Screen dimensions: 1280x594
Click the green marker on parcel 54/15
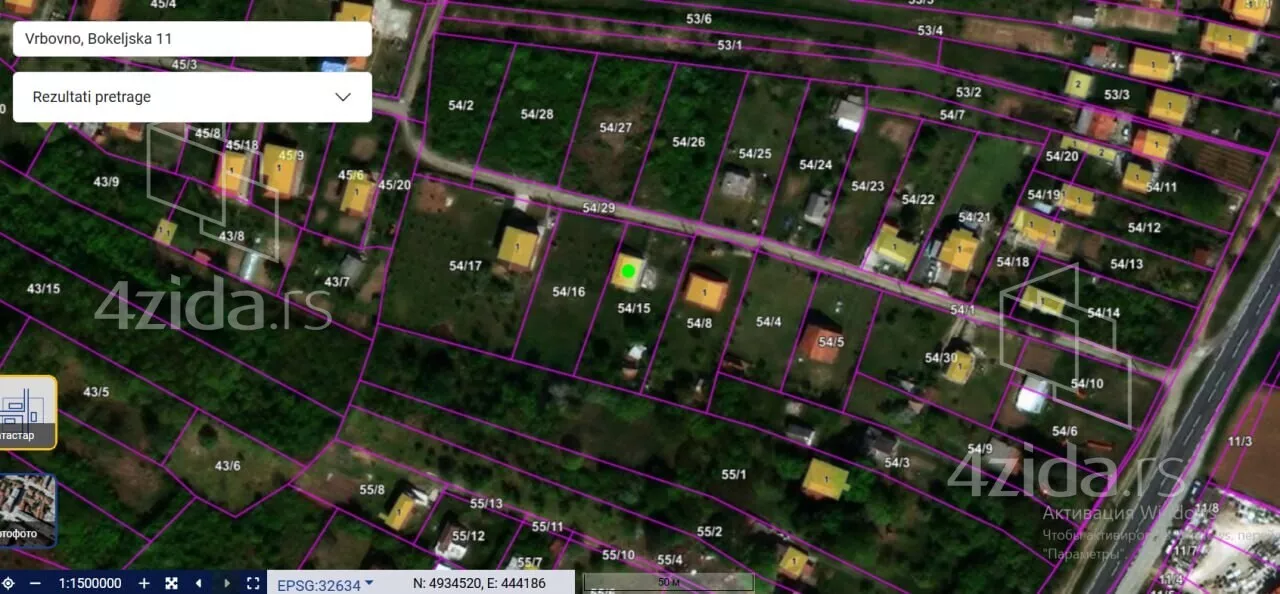click(x=628, y=270)
